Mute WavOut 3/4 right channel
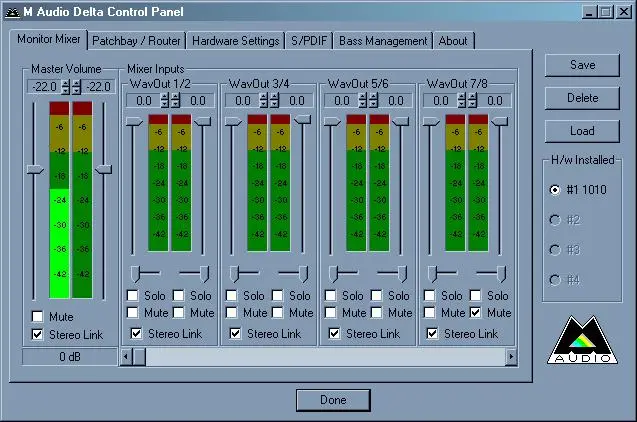This screenshot has width=637, height=422. coord(277,312)
